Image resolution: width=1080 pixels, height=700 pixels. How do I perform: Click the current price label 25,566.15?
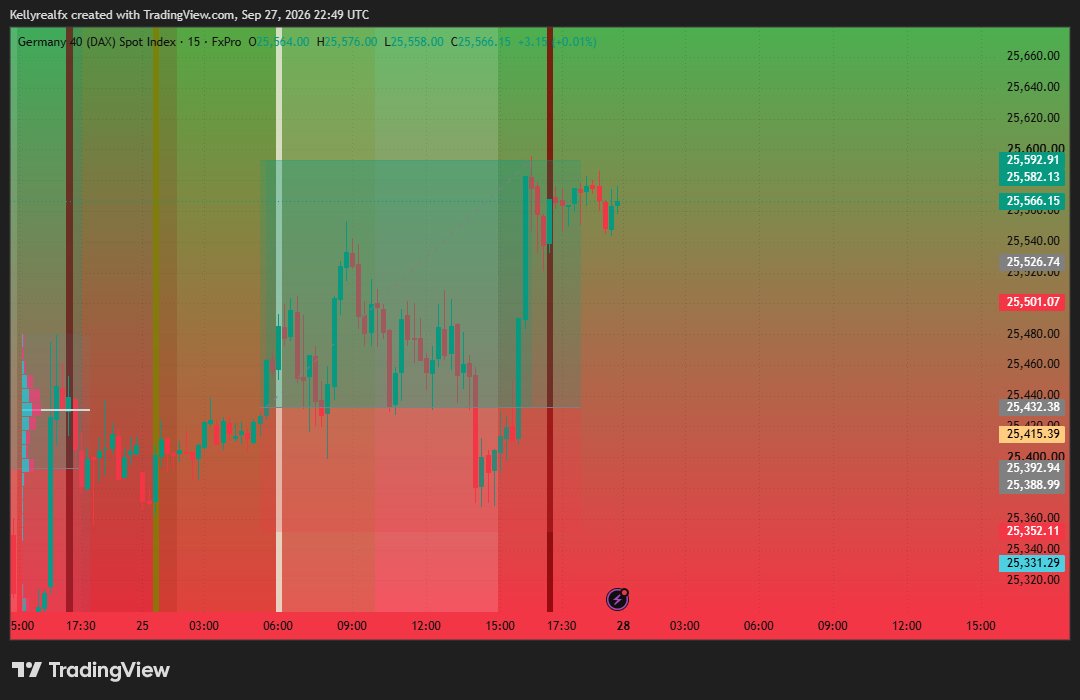1032,201
